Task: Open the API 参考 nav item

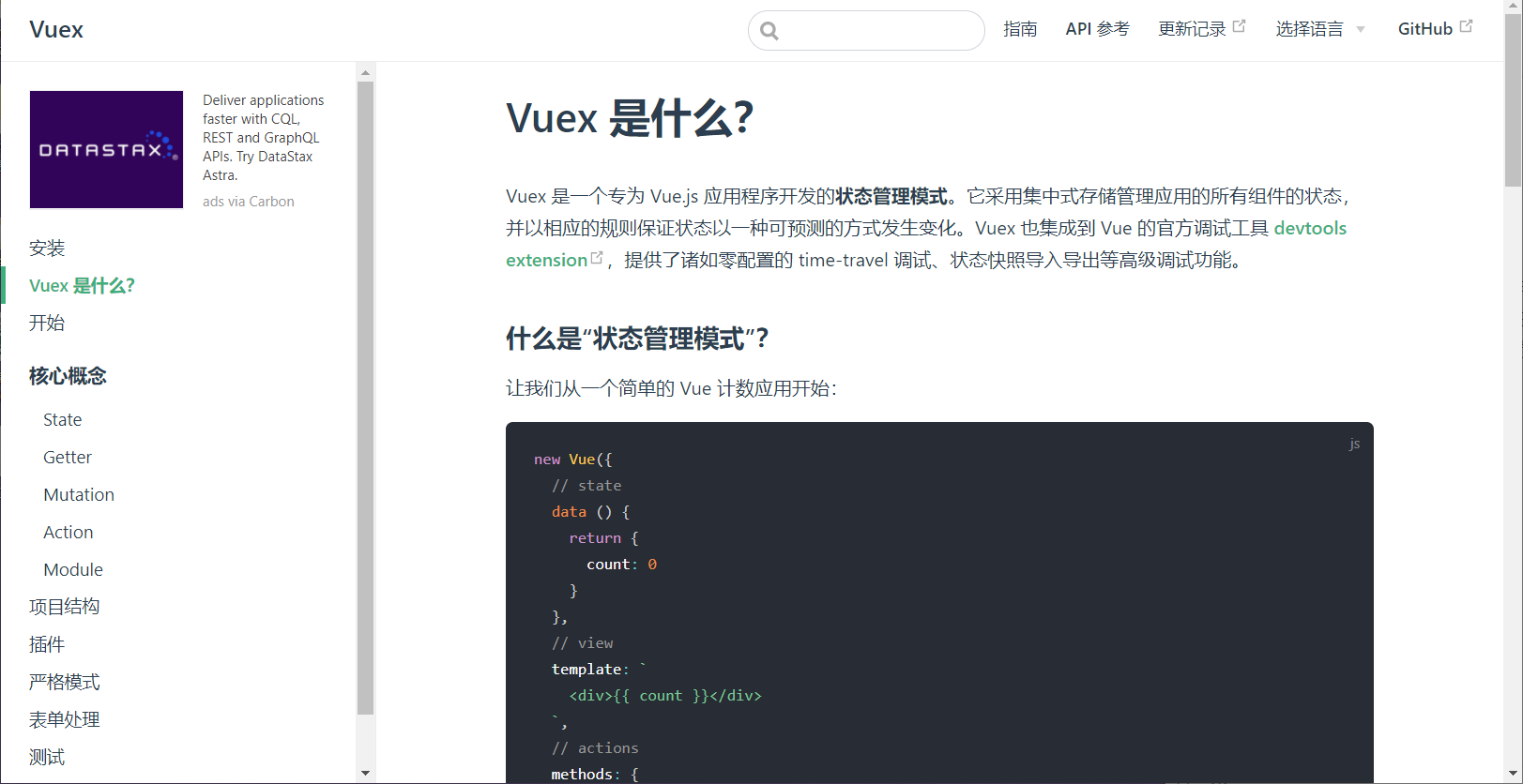Action: point(1097,29)
